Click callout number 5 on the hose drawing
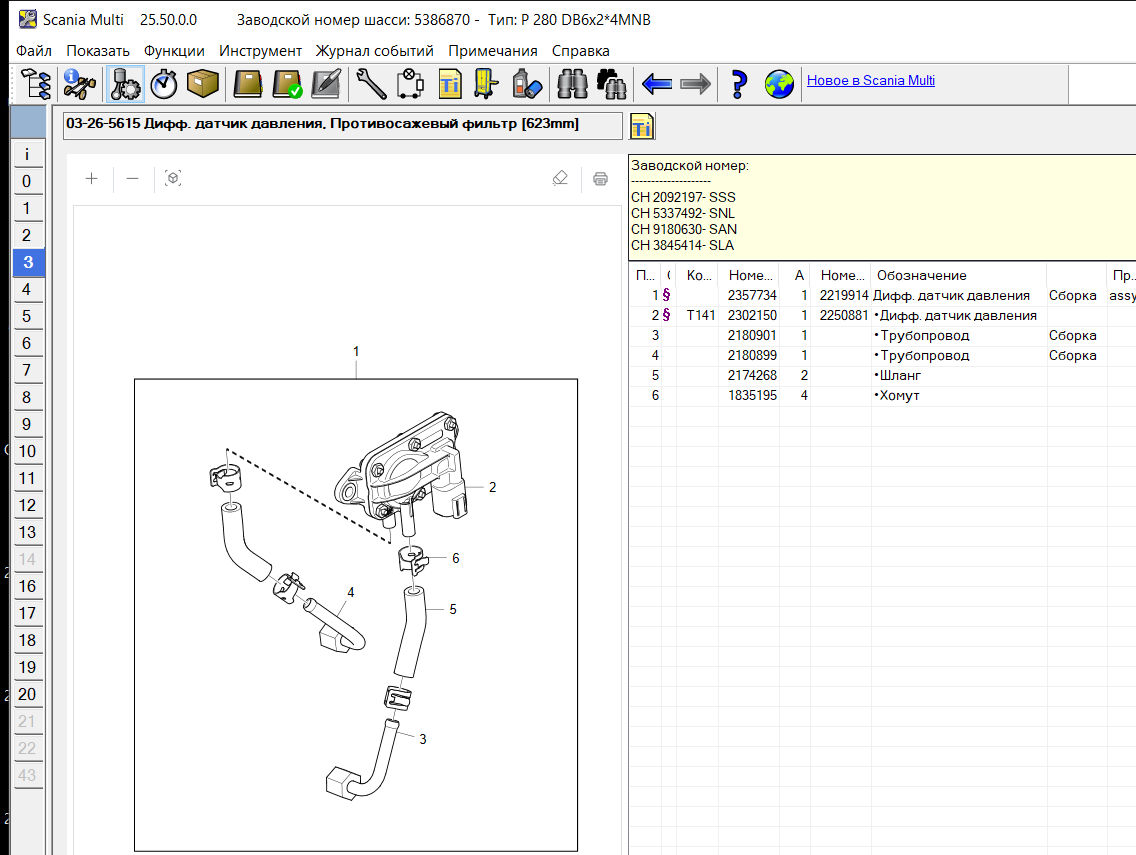Image resolution: width=1136 pixels, height=855 pixels. [453, 609]
